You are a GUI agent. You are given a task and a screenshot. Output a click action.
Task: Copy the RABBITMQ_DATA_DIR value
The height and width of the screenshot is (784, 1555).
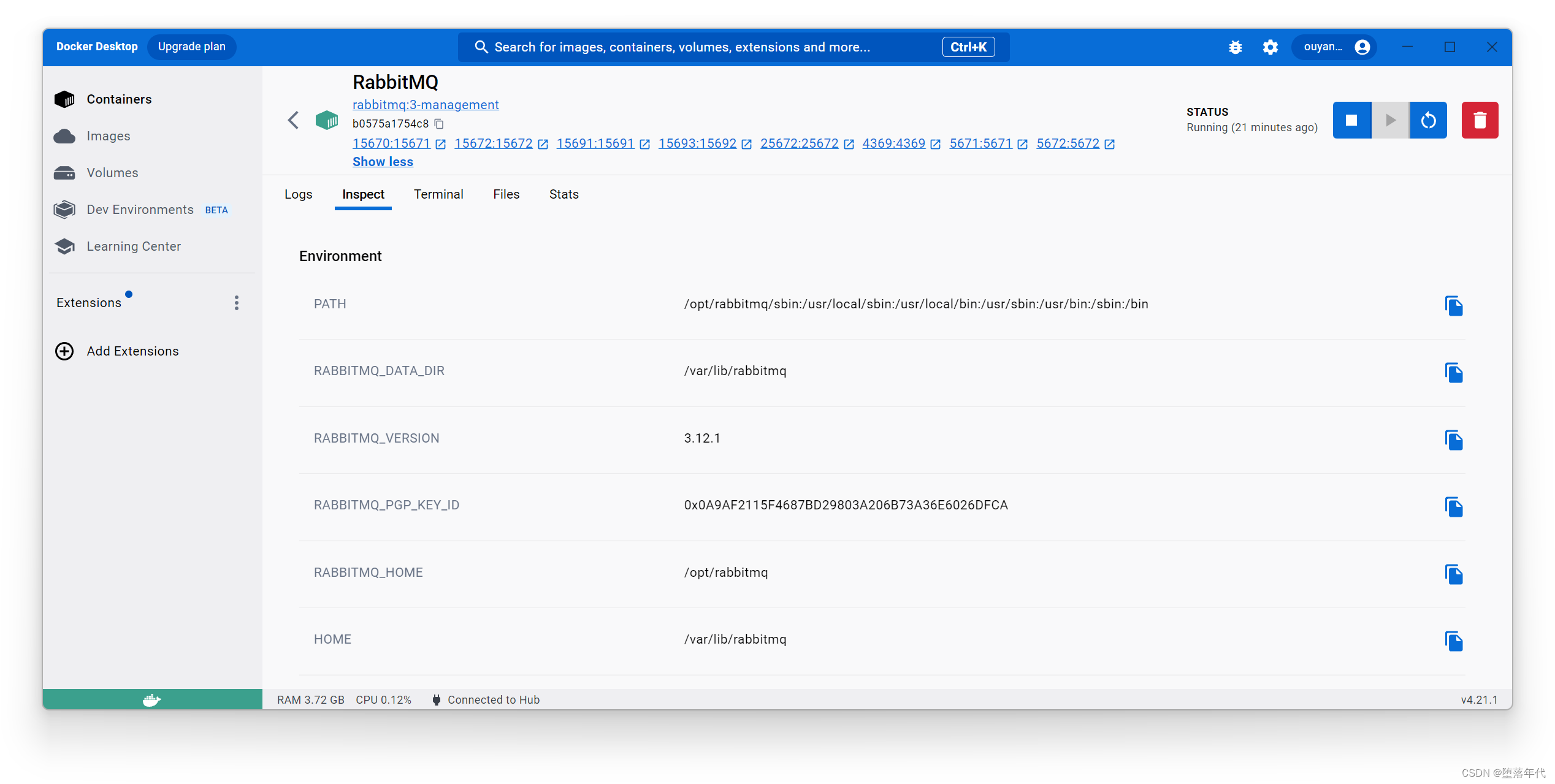coord(1454,372)
